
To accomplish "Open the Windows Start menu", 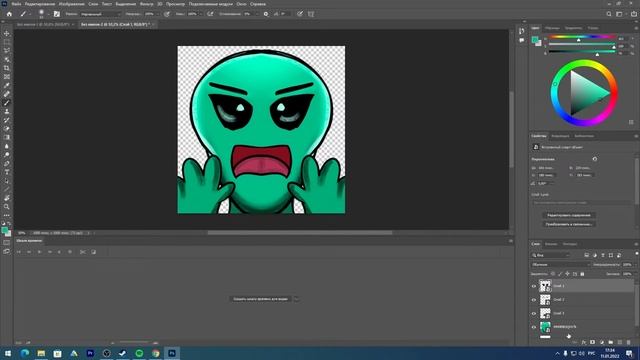I will click(x=8, y=353).
